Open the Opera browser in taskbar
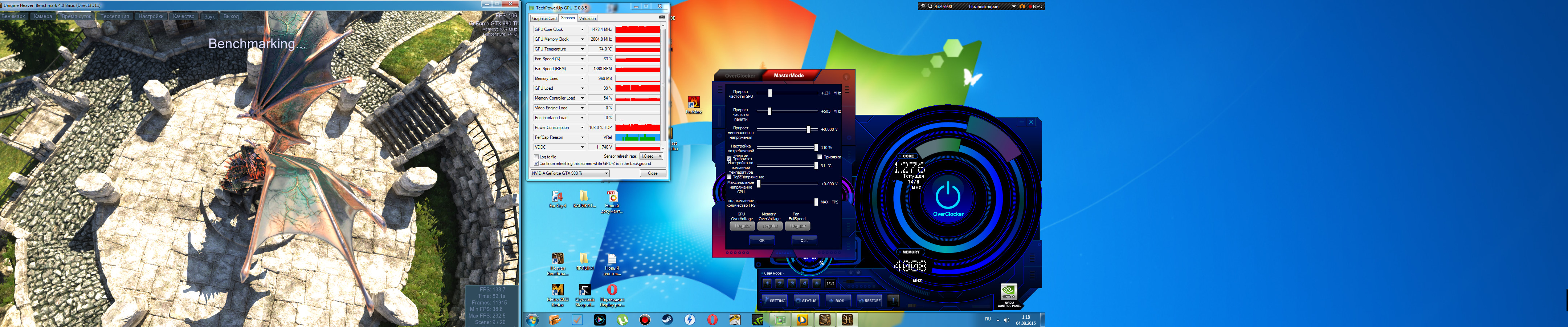This screenshot has height=327, width=1568. click(x=713, y=320)
